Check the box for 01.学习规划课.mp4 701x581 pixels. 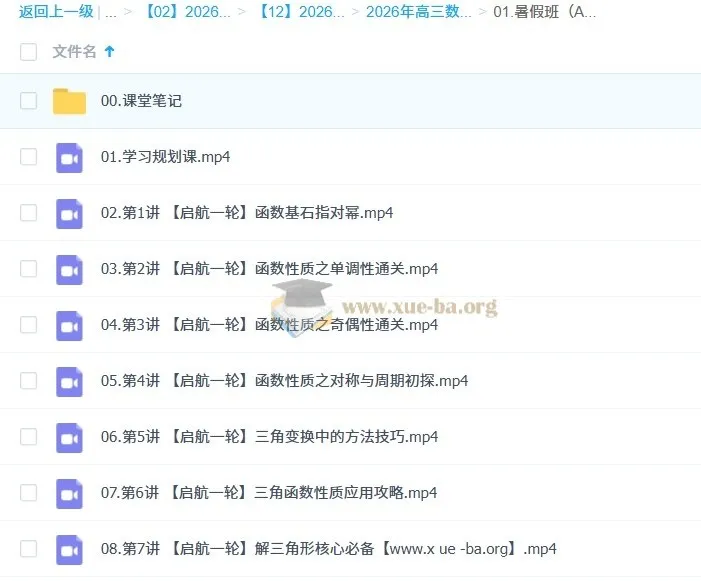(29, 157)
